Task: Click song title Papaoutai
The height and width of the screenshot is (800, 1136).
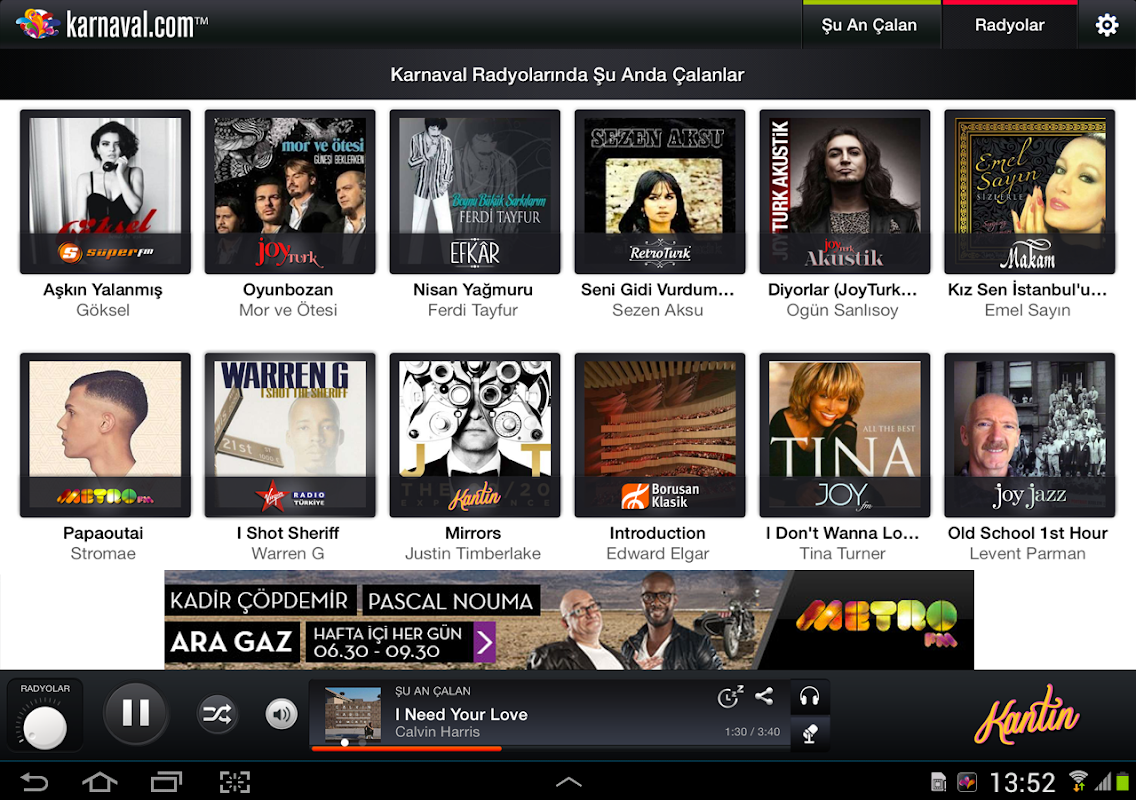Action: coord(103,533)
